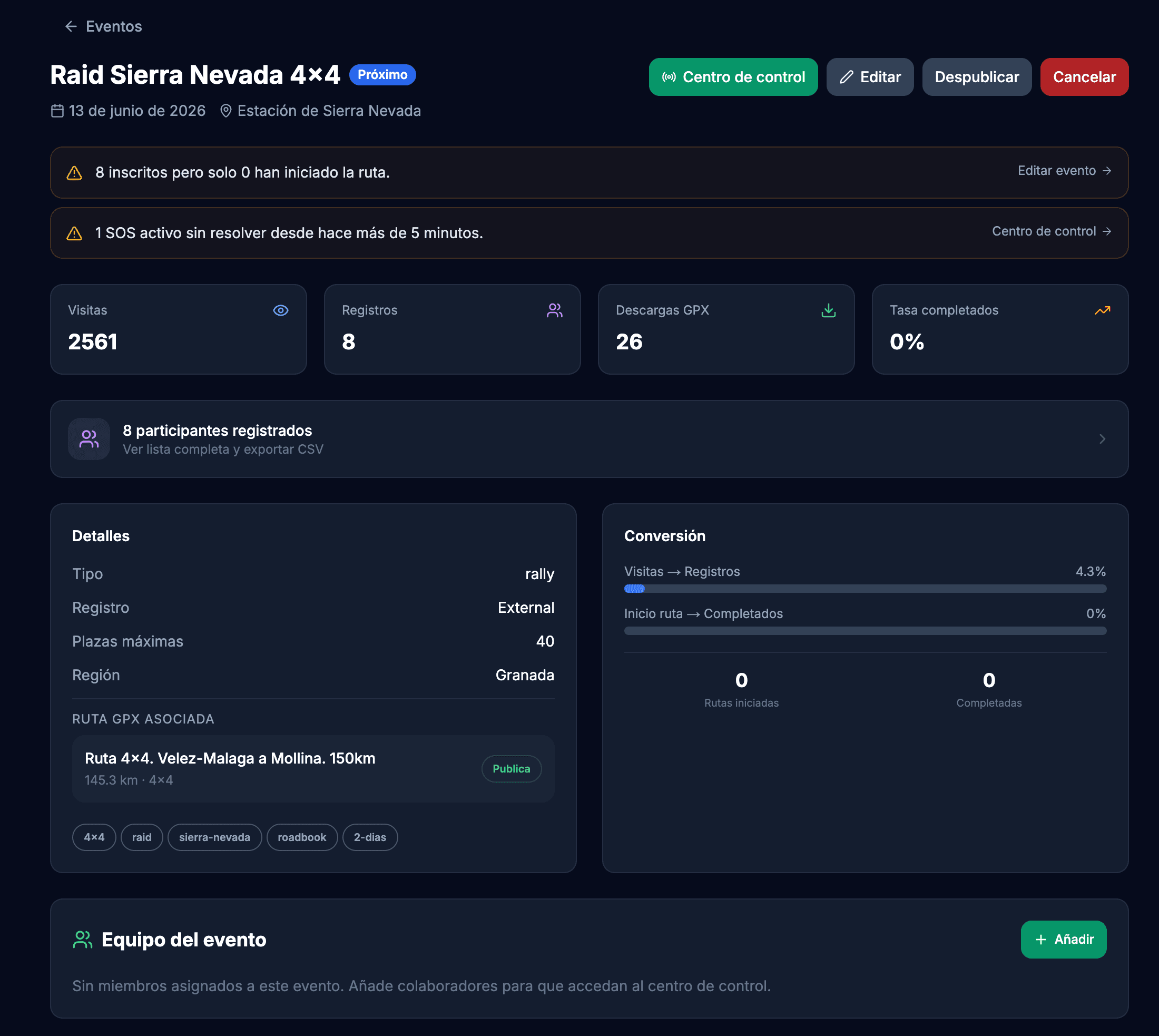This screenshot has height=1036, width=1159.
Task: Click the 4.3% conversion value
Action: point(1091,572)
